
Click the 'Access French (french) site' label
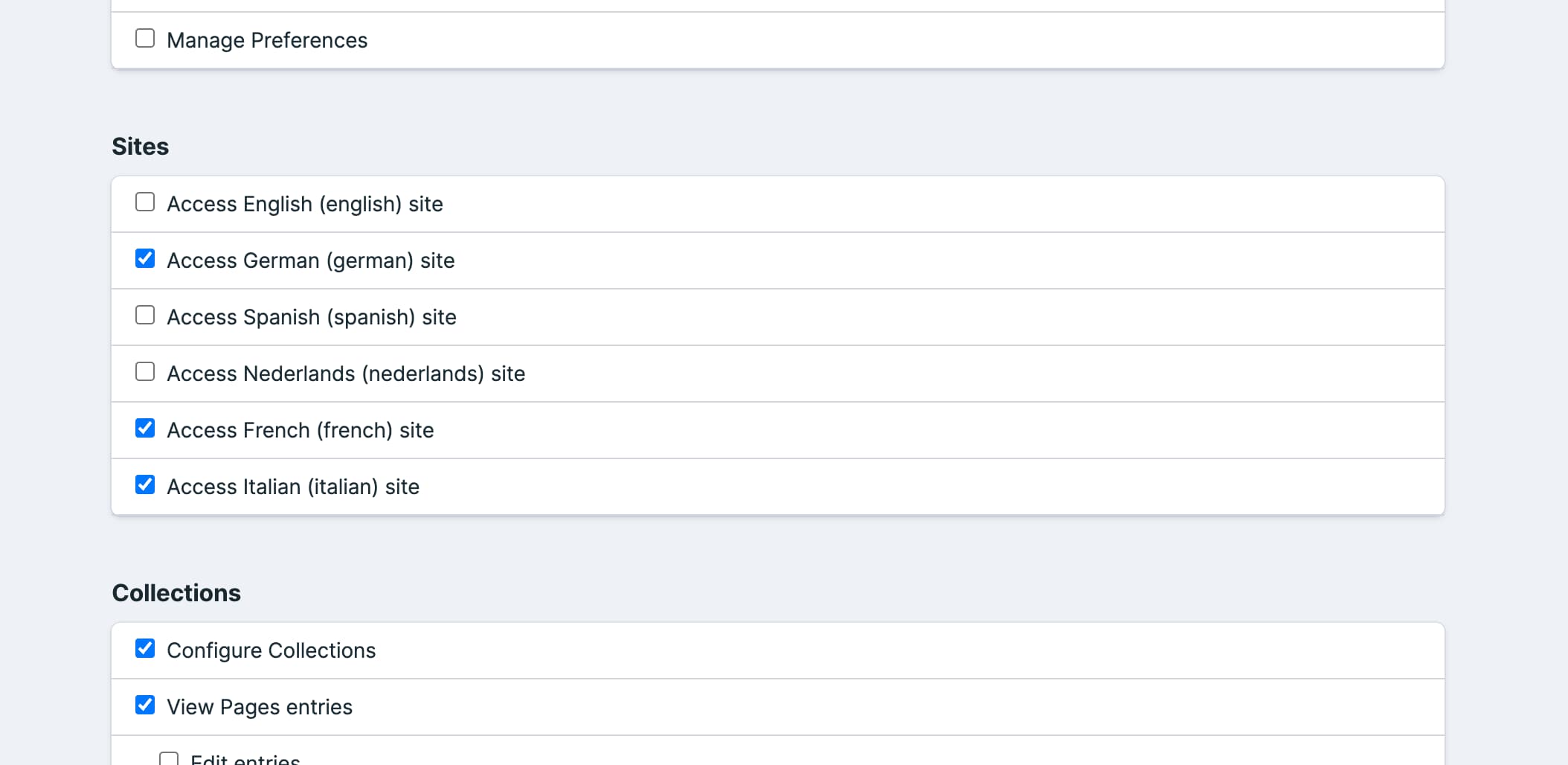click(300, 430)
